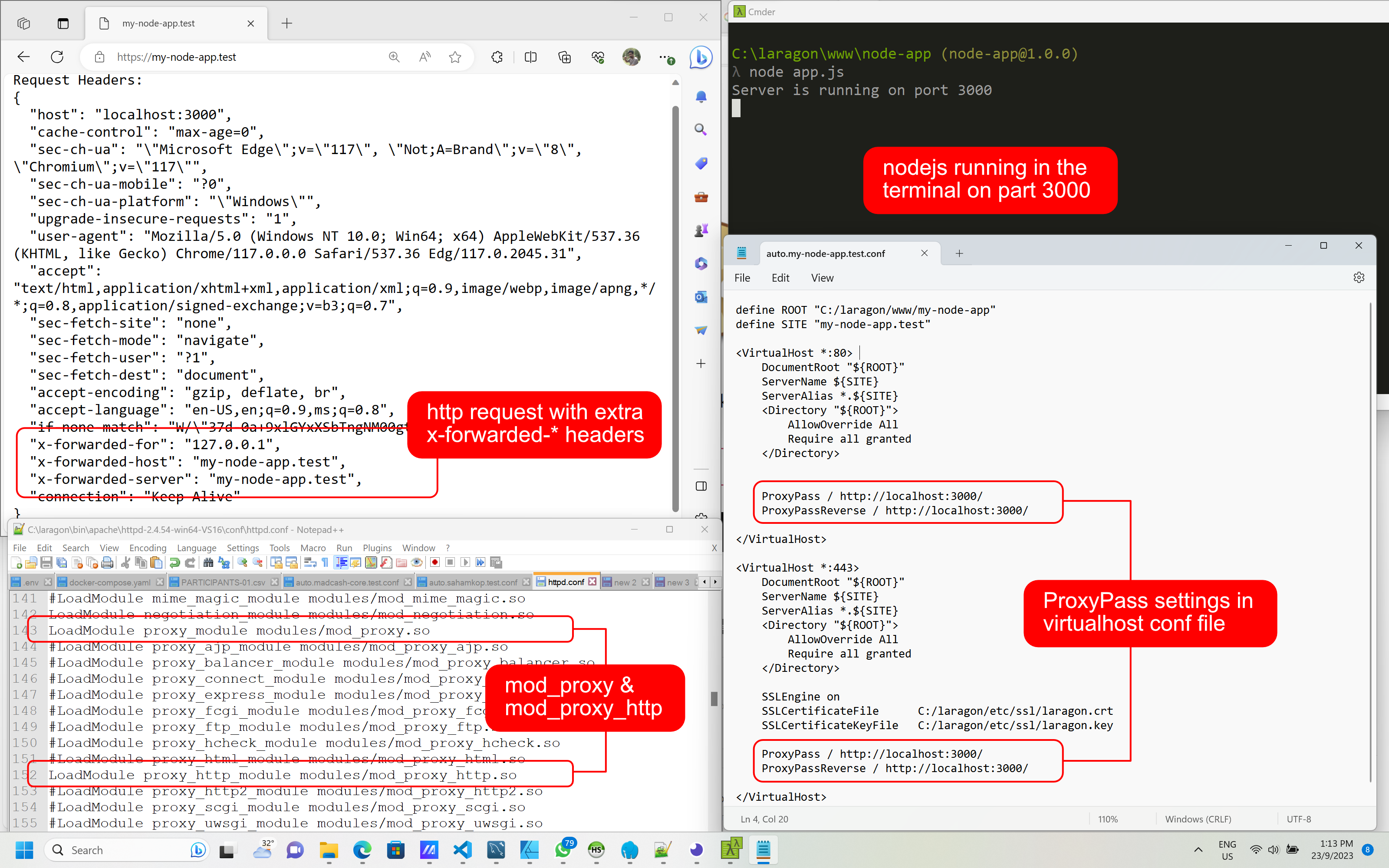Click the Find (binoculars) icon in Notepad++
This screenshot has height=868, width=1389.
208,562
